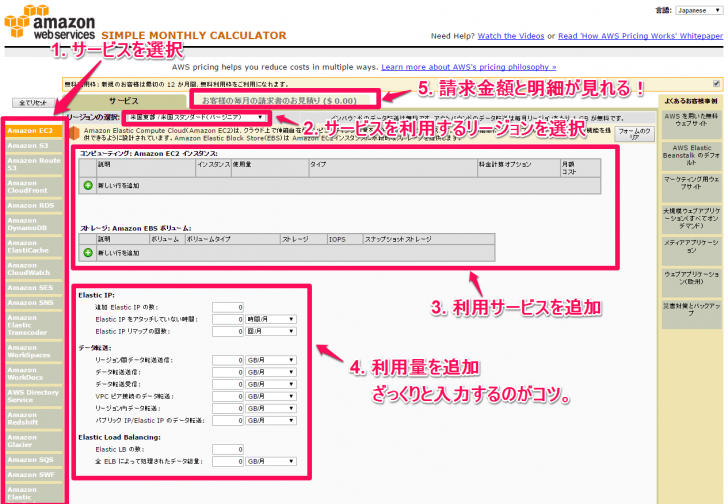Select AWS Directory Service in sidebar
Screen dimensions: 728x504
click(34, 396)
